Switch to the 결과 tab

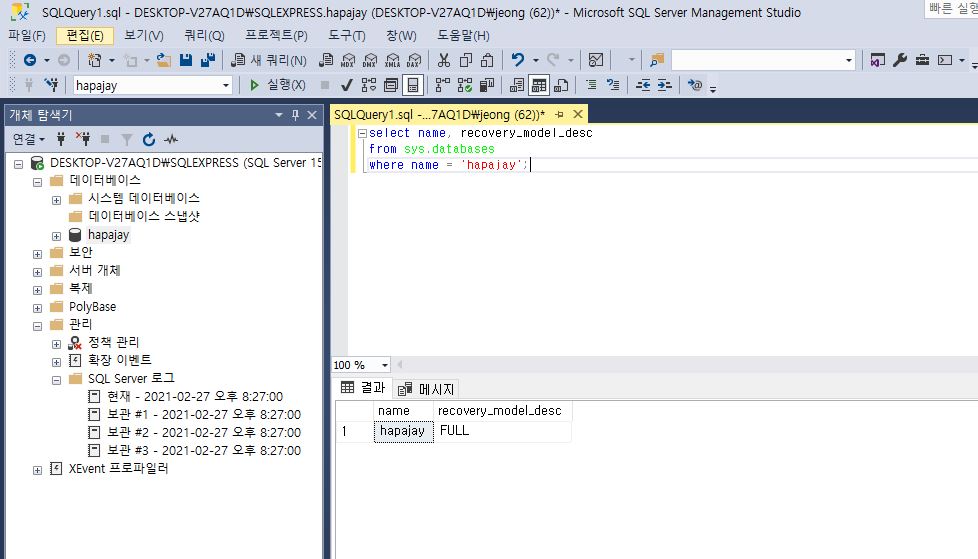(363, 388)
